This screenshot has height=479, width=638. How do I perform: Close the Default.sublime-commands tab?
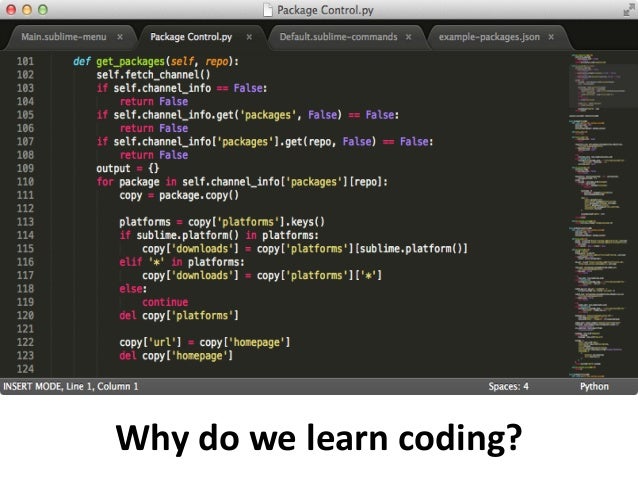point(409,37)
